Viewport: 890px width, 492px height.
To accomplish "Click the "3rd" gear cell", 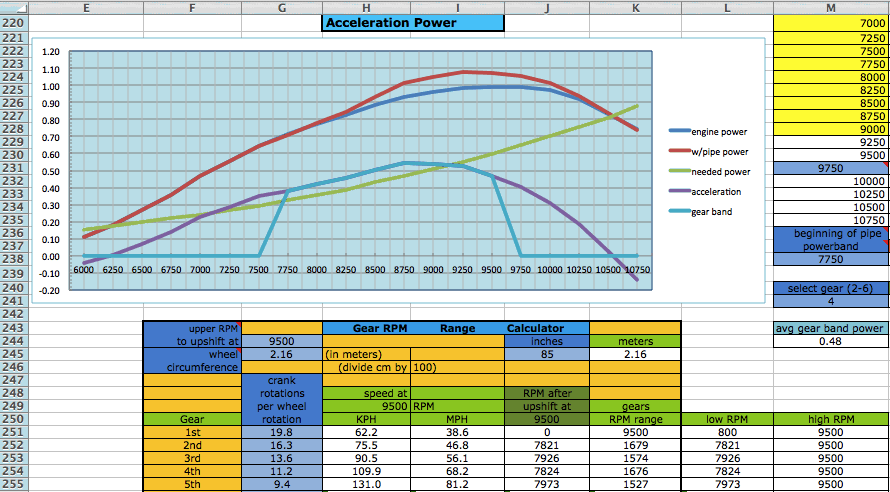I will coord(192,459).
